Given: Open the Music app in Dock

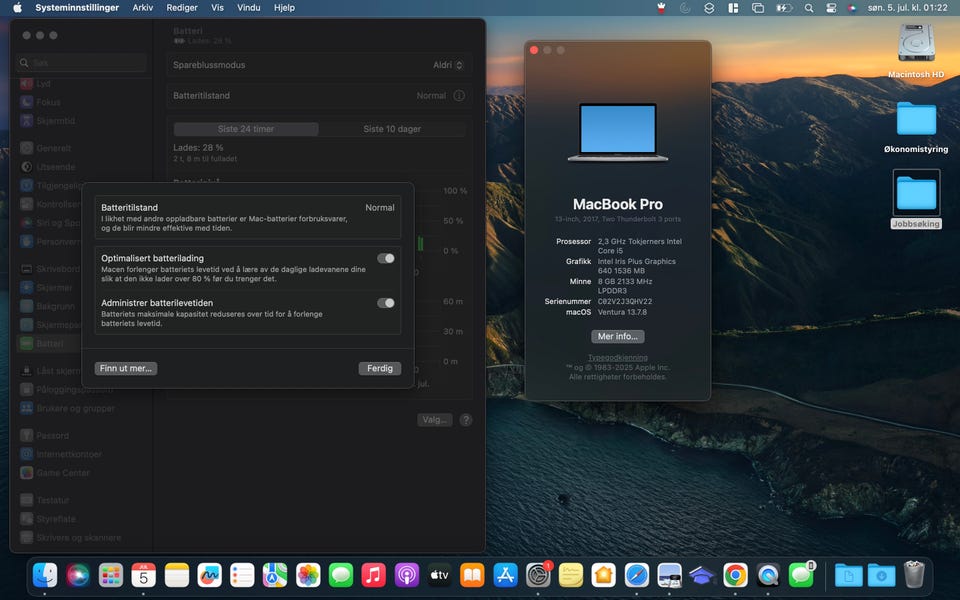Looking at the screenshot, I should point(373,576).
